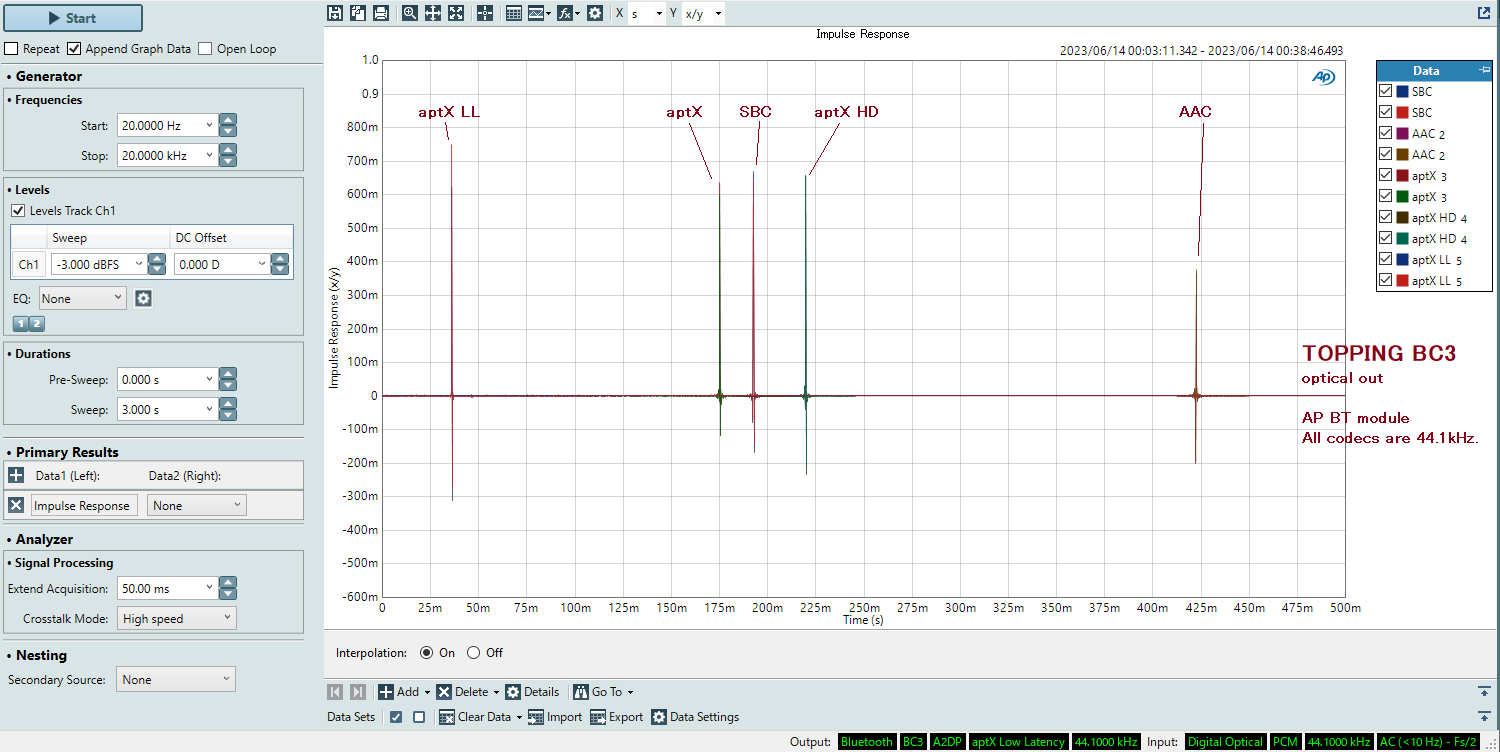Collapse Data Sets toolbar arrow
The image size is (1500, 752).
[x=1484, y=717]
